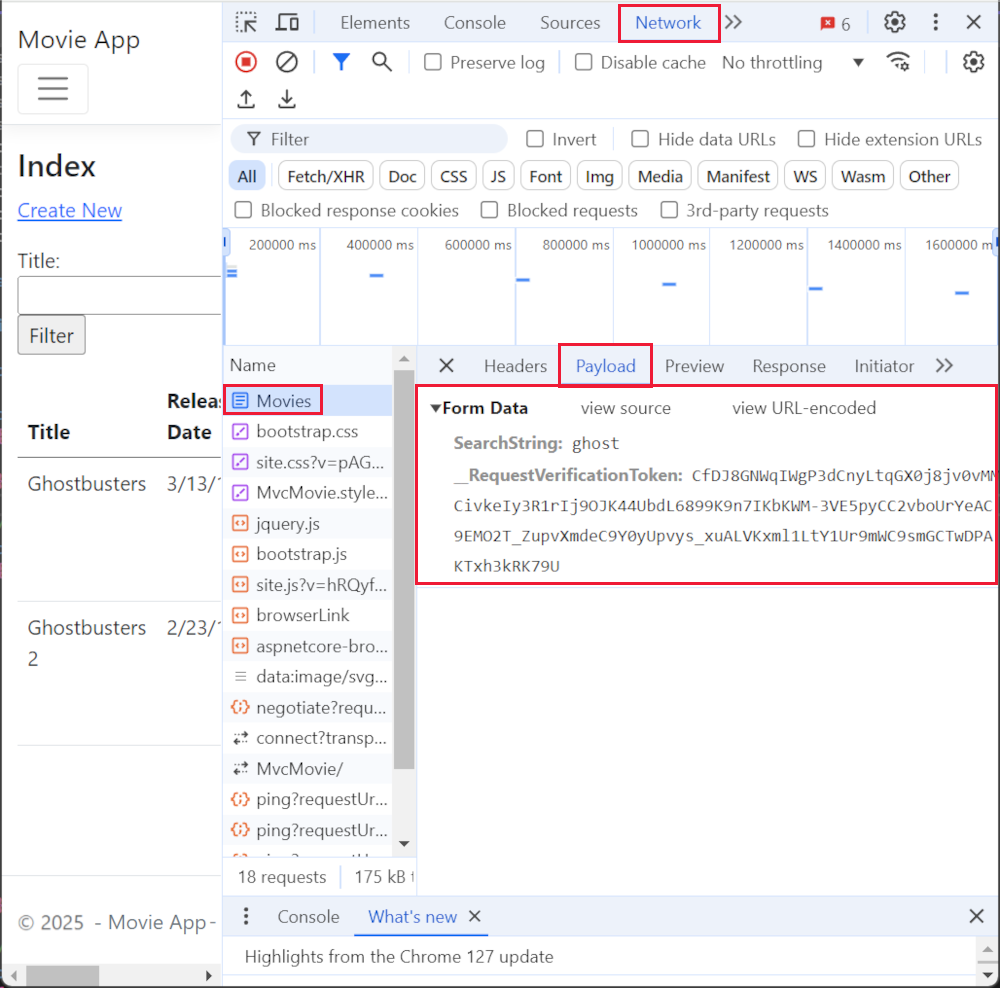Image resolution: width=1000 pixels, height=988 pixels.
Task: Open Network panel settings gear
Action: [973, 62]
